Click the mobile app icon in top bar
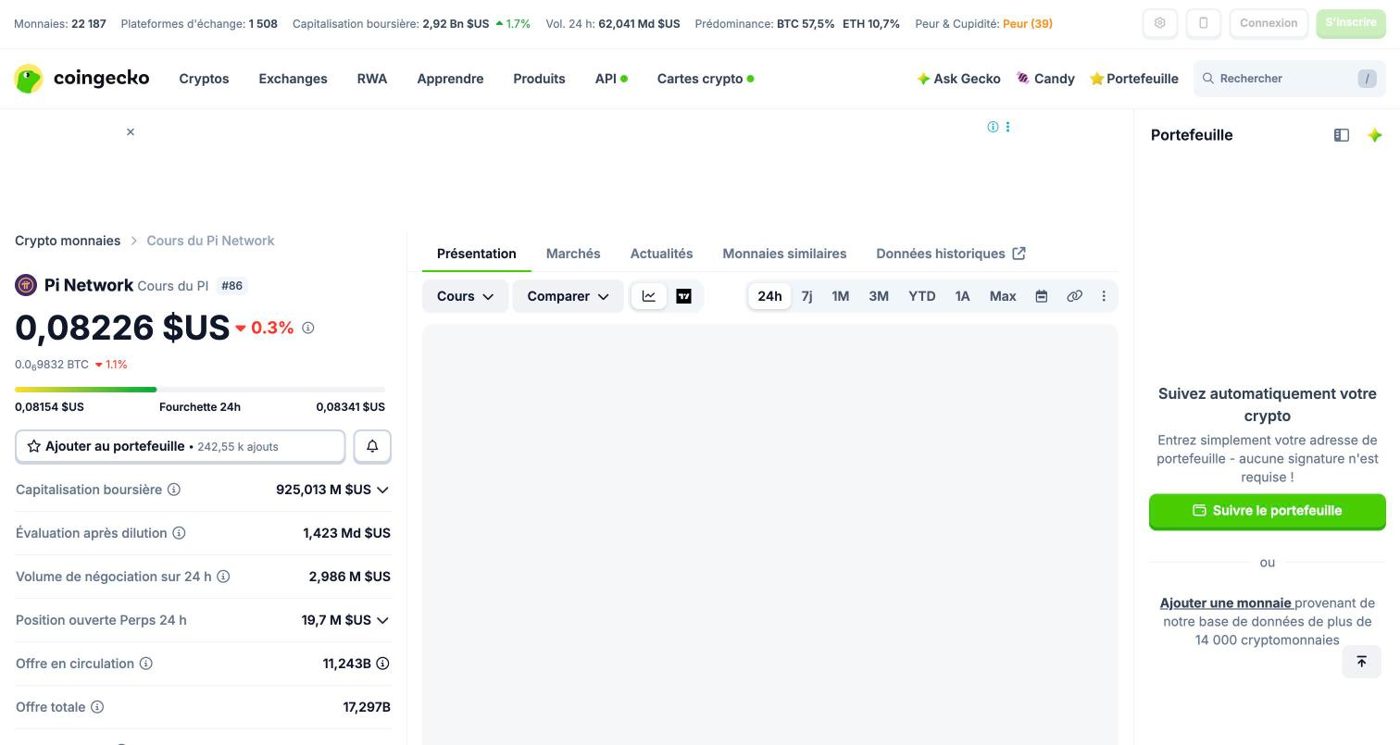This screenshot has width=1400, height=745. click(1203, 23)
